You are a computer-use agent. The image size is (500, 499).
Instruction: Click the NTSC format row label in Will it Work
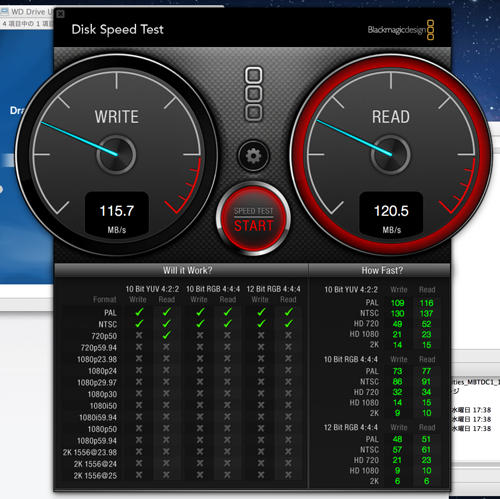point(107,324)
